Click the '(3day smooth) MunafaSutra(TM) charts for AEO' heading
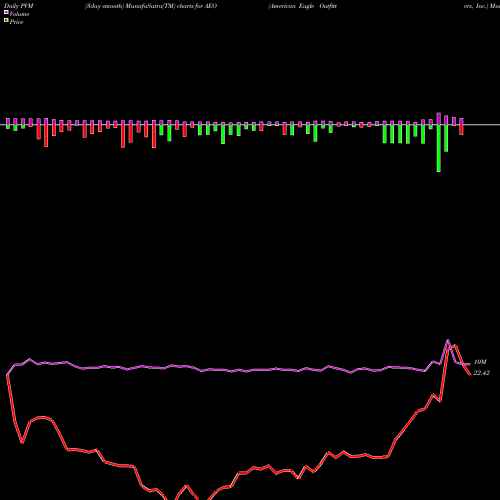The height and width of the screenshot is (500, 500). 151,6
